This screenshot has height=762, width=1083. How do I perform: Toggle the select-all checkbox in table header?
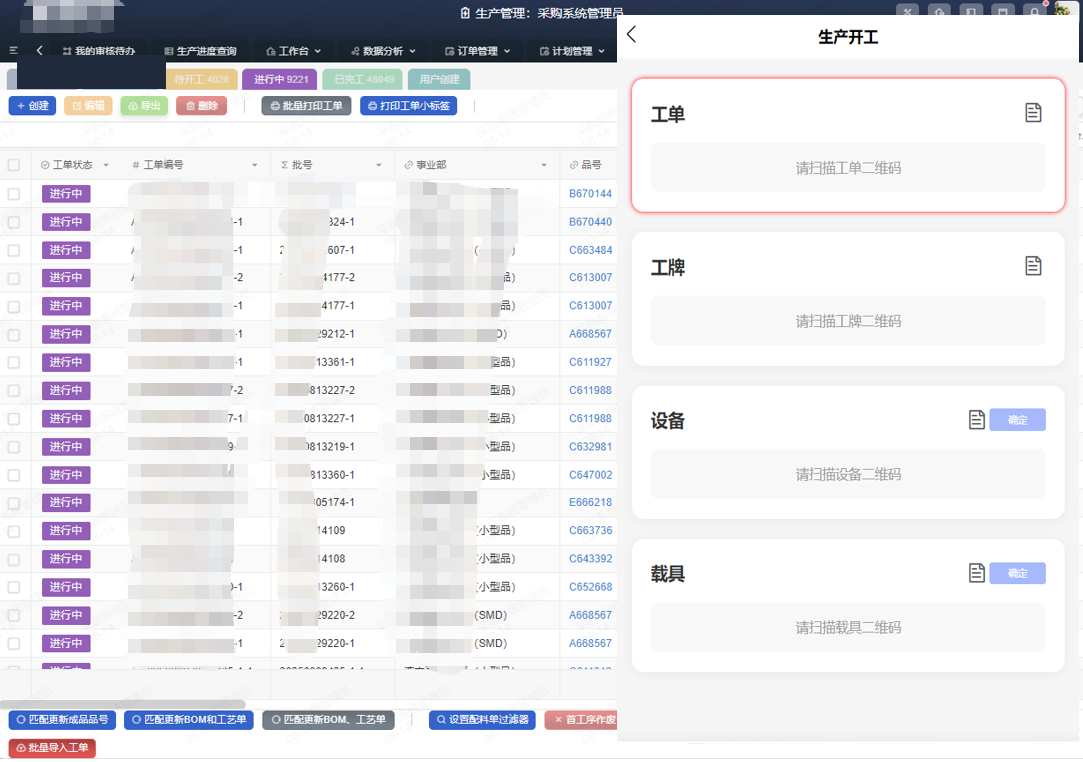pos(14,165)
